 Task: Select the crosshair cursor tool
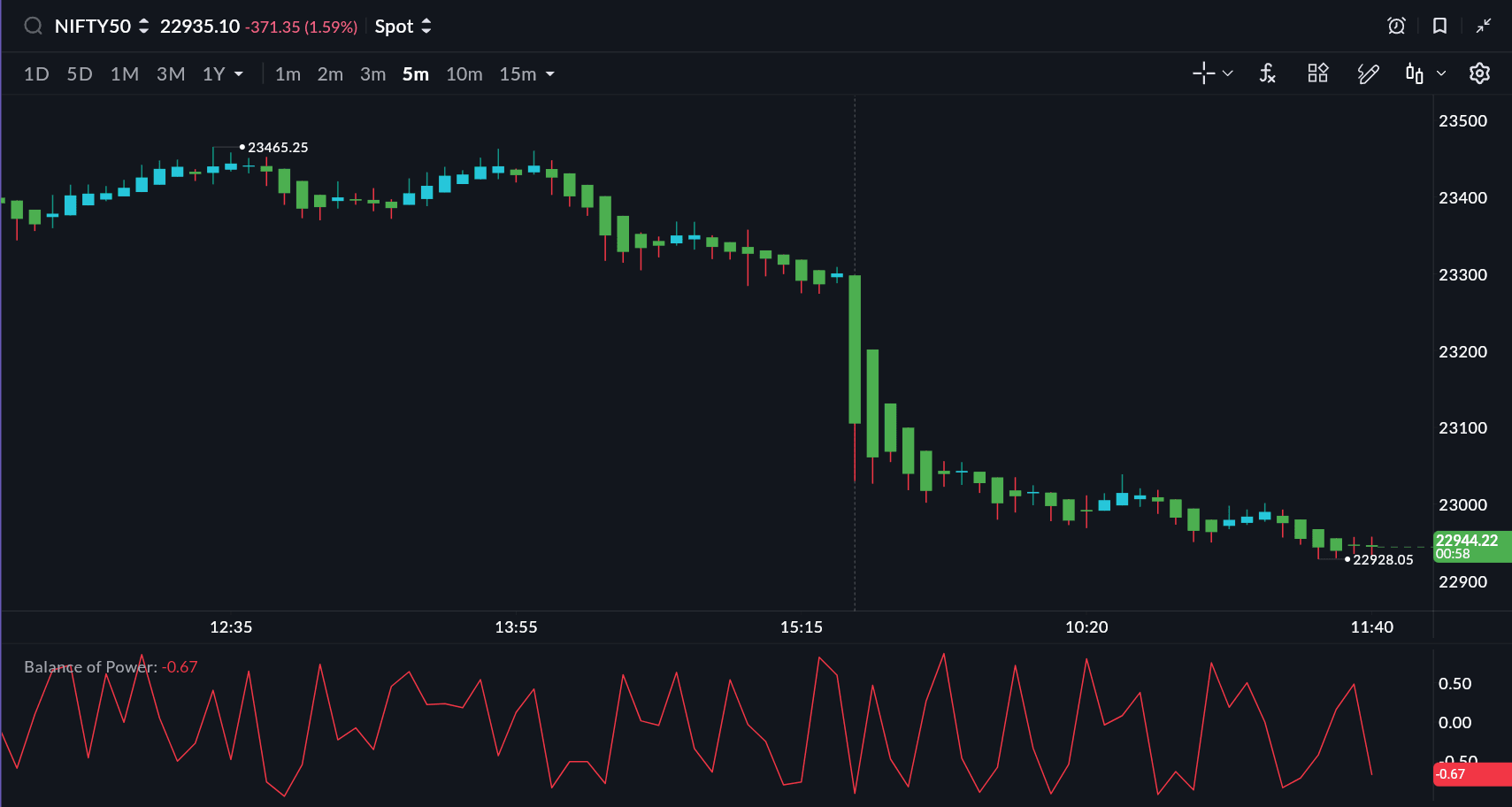point(1203,73)
